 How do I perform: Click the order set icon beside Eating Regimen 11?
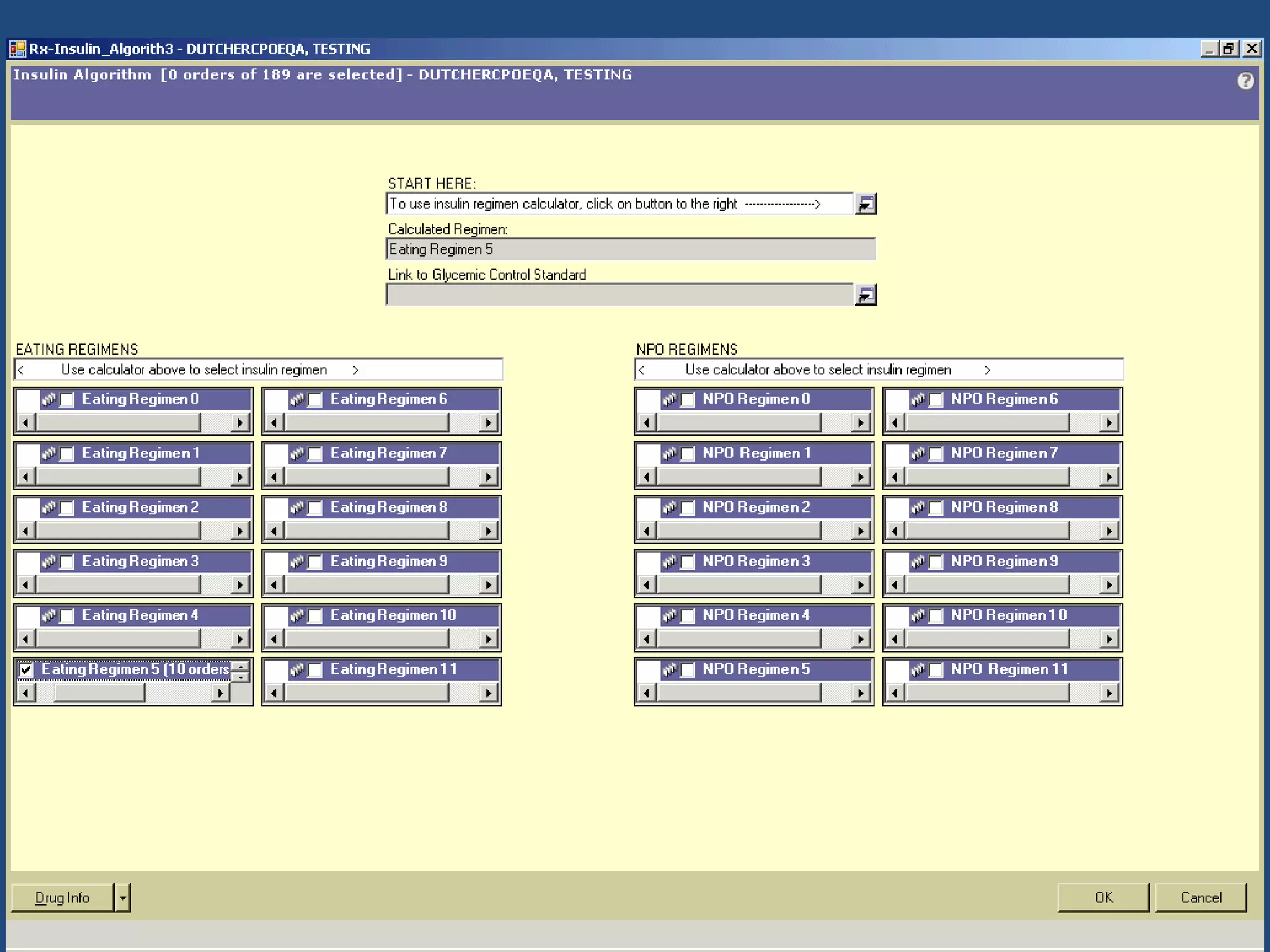click(297, 669)
